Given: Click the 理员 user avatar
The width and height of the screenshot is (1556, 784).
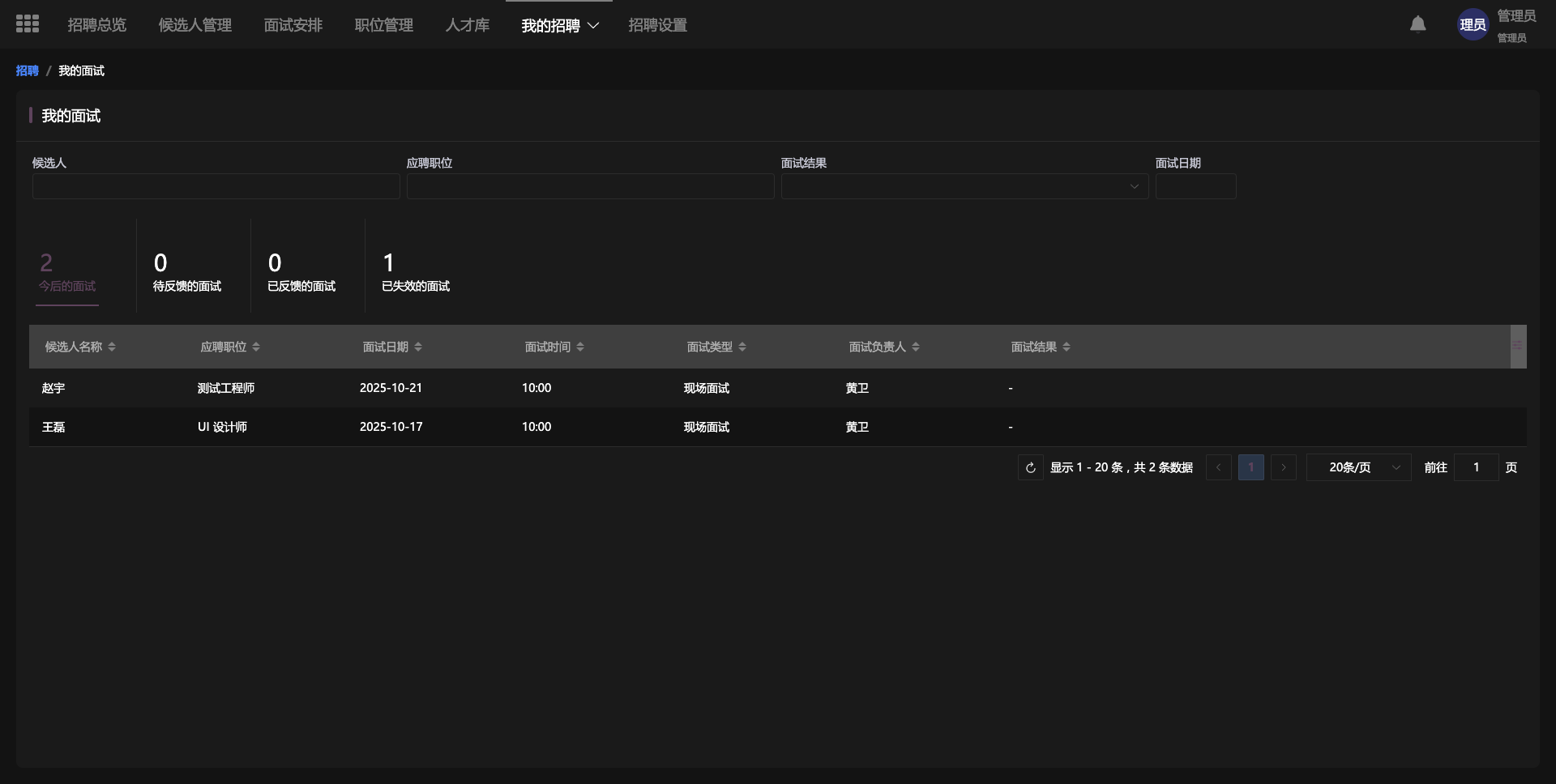Looking at the screenshot, I should point(1472,25).
